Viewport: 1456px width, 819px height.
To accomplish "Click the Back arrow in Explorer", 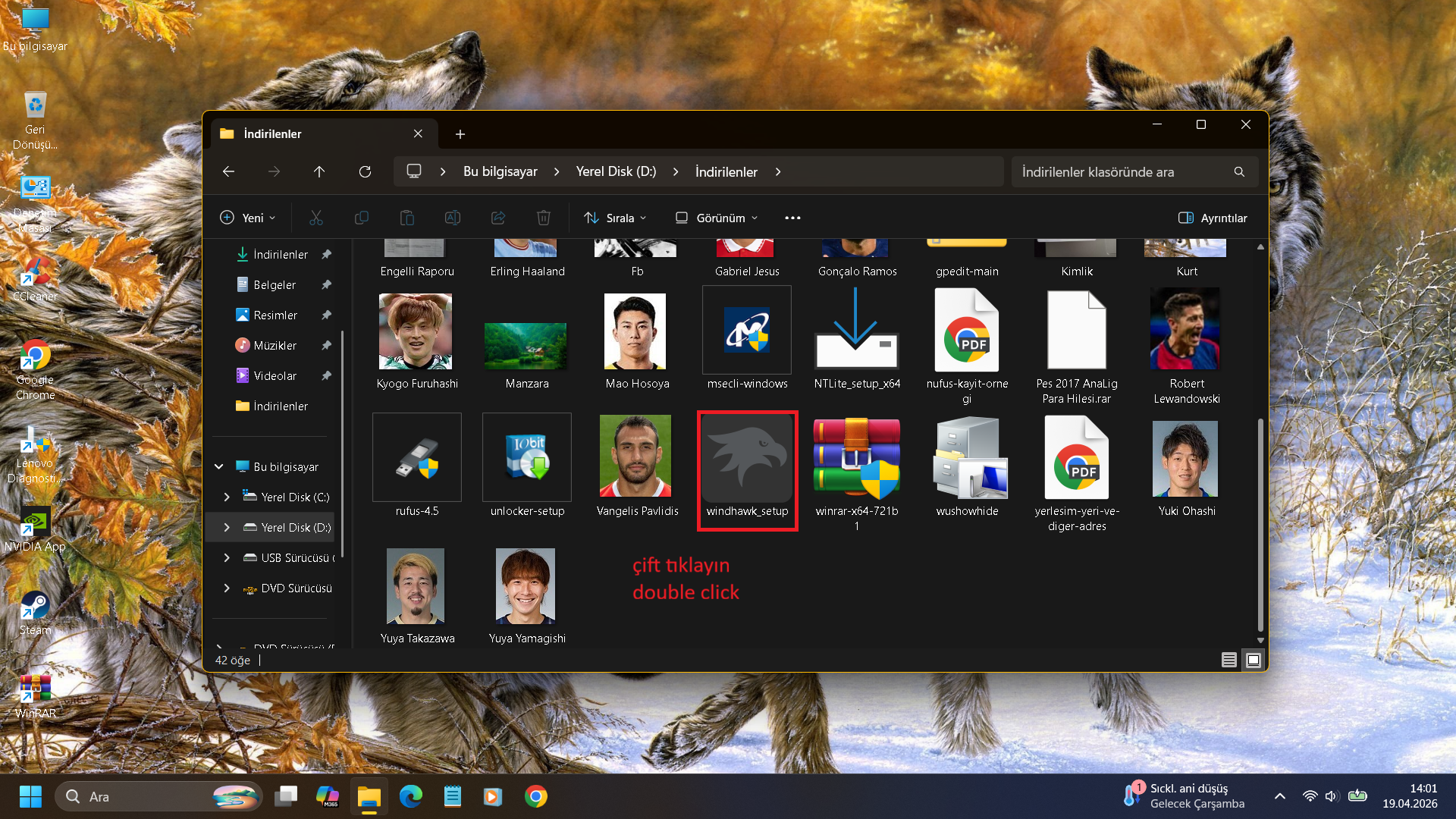I will [x=228, y=171].
